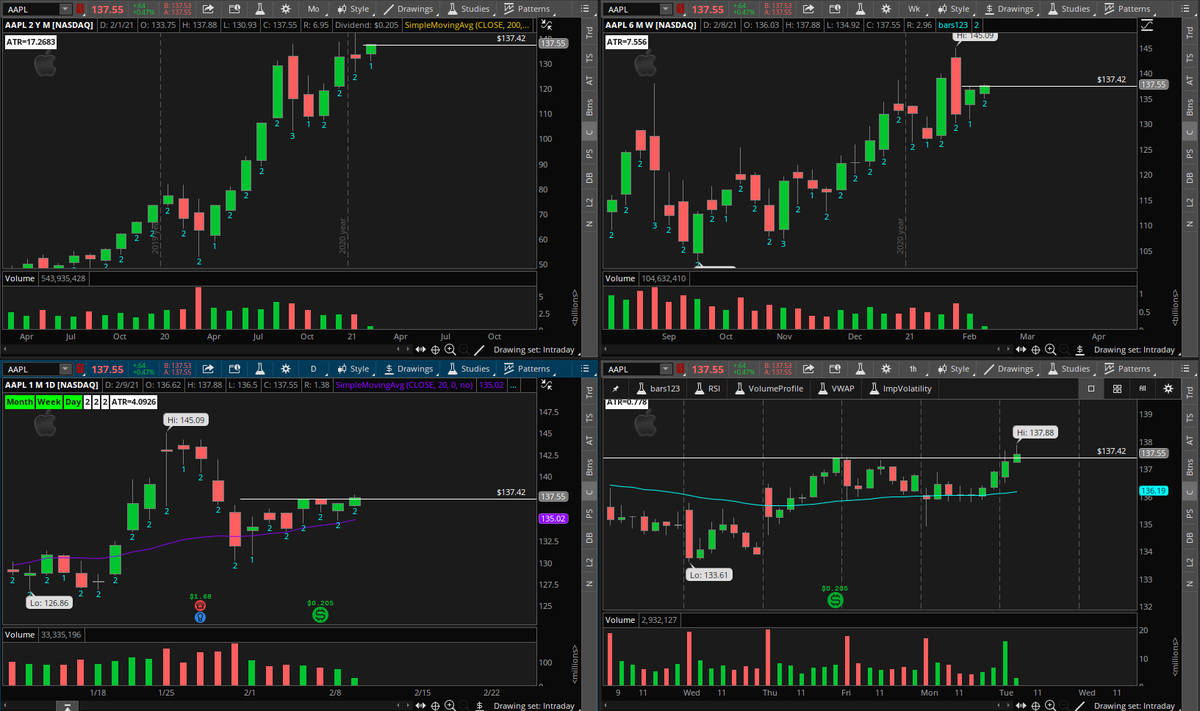The image size is (1200, 711).
Task: Open the Style menu in monthly chart
Action: (354, 9)
